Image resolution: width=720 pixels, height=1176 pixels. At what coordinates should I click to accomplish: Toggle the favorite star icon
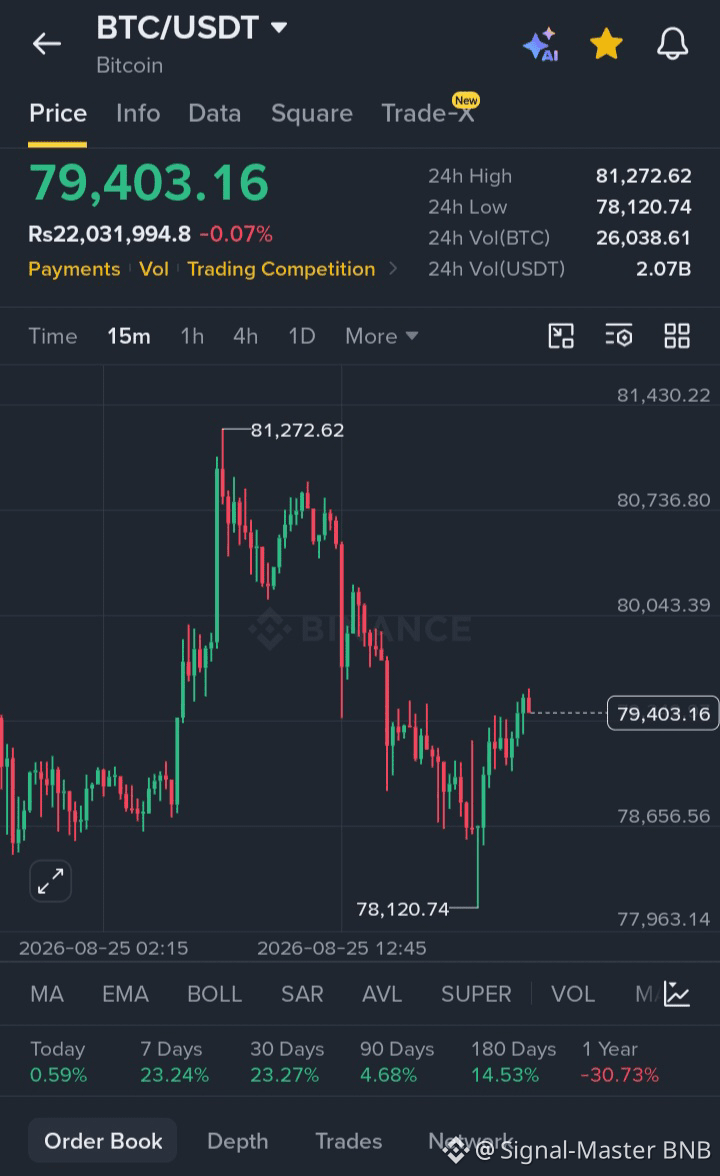point(607,44)
